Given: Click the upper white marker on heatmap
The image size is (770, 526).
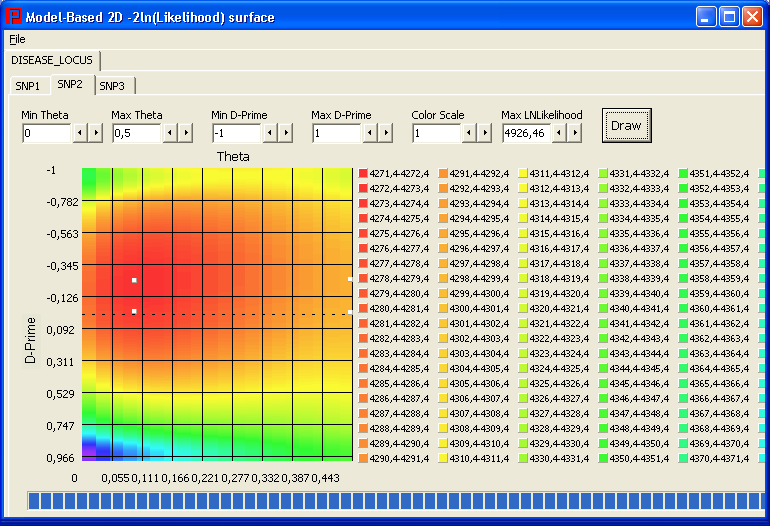Looking at the screenshot, I should click(134, 280).
